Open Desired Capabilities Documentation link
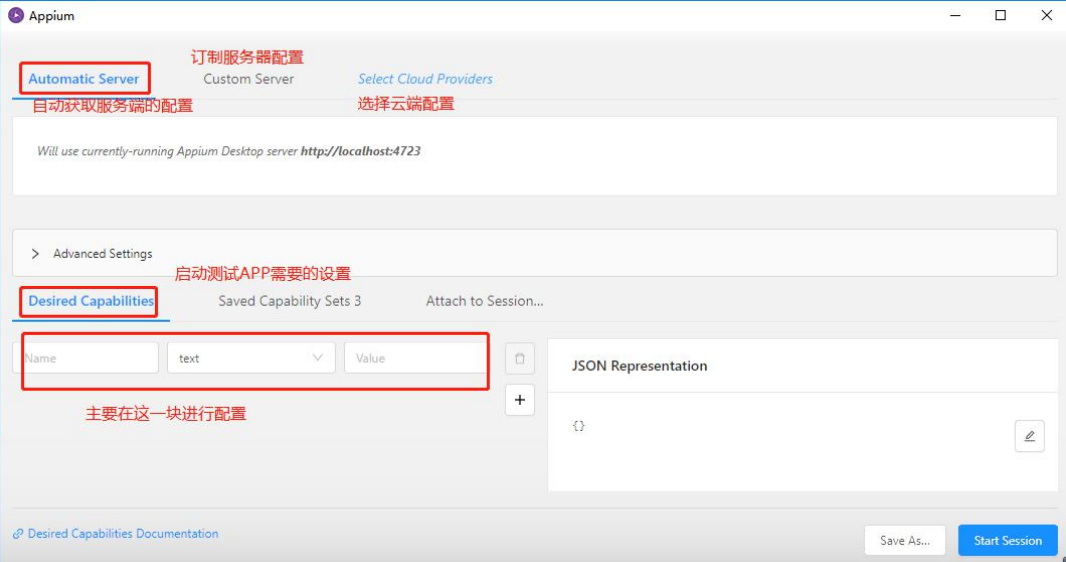The width and height of the screenshot is (1066, 562). point(123,534)
